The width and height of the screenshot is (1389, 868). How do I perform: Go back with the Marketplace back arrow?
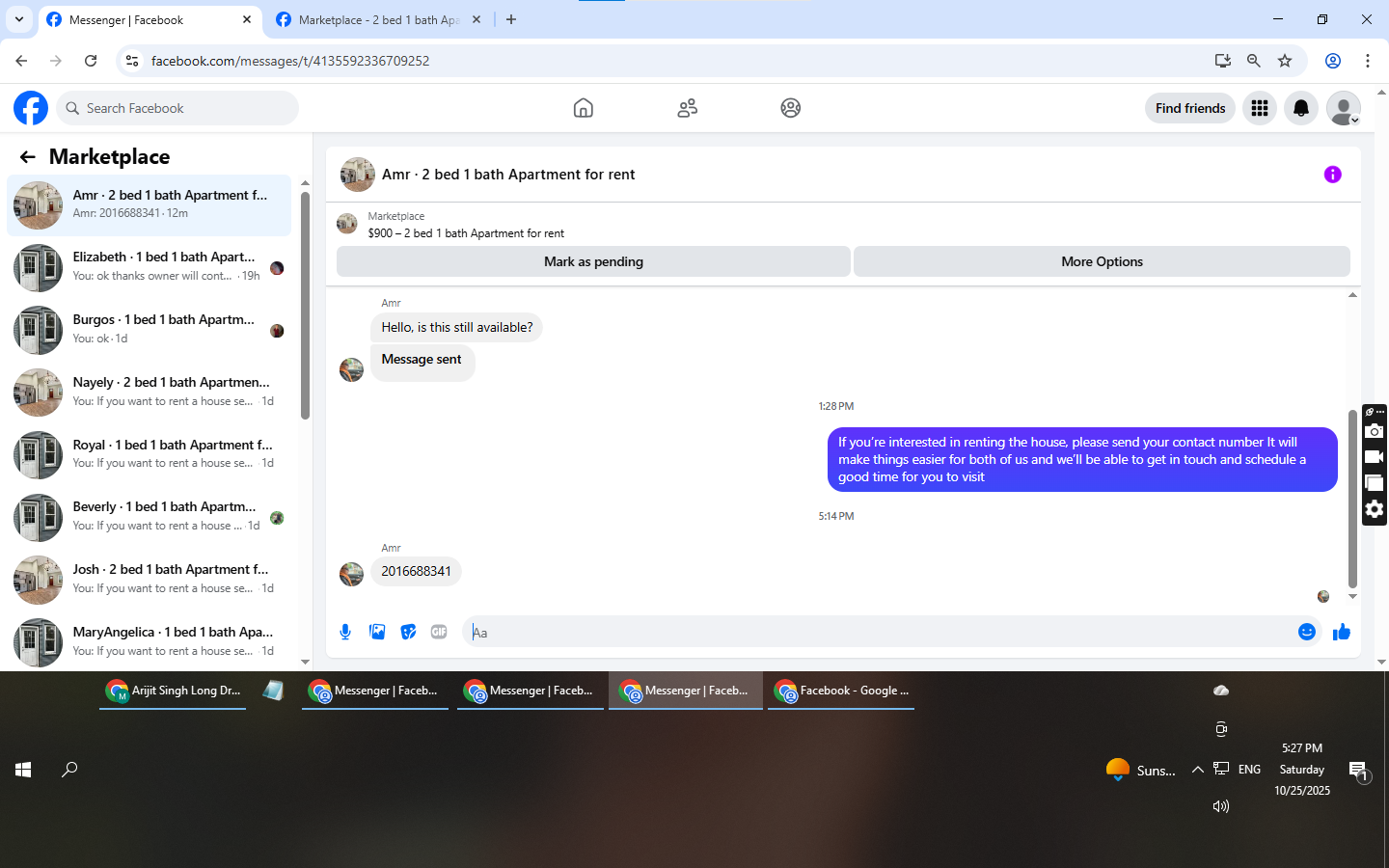(x=28, y=156)
